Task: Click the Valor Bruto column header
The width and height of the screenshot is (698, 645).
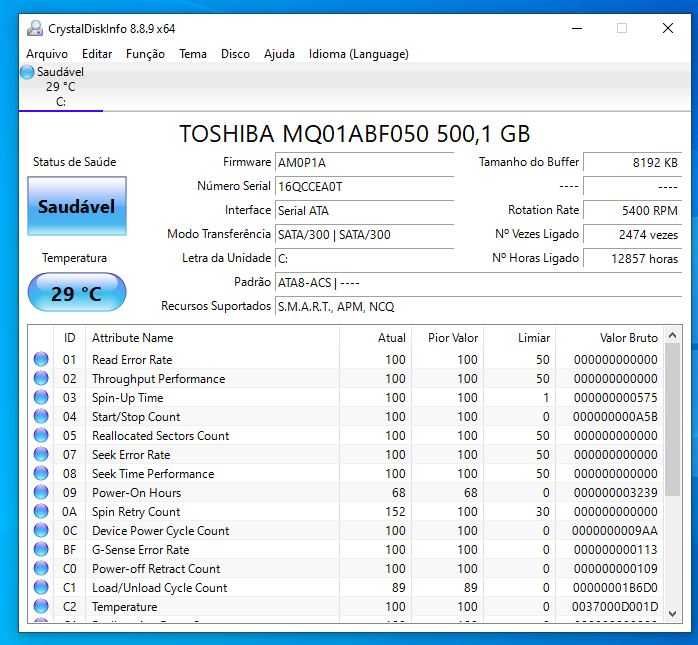Action: tap(610, 338)
